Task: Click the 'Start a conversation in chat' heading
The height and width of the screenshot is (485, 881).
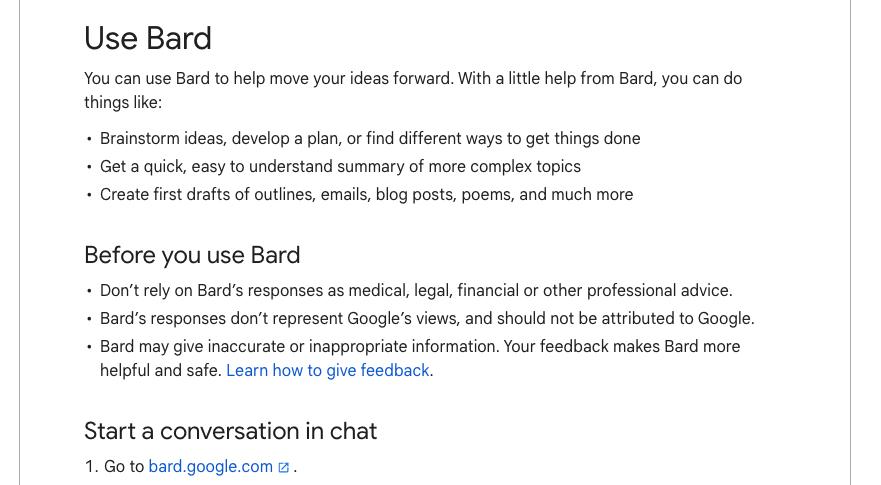Action: [x=230, y=431]
